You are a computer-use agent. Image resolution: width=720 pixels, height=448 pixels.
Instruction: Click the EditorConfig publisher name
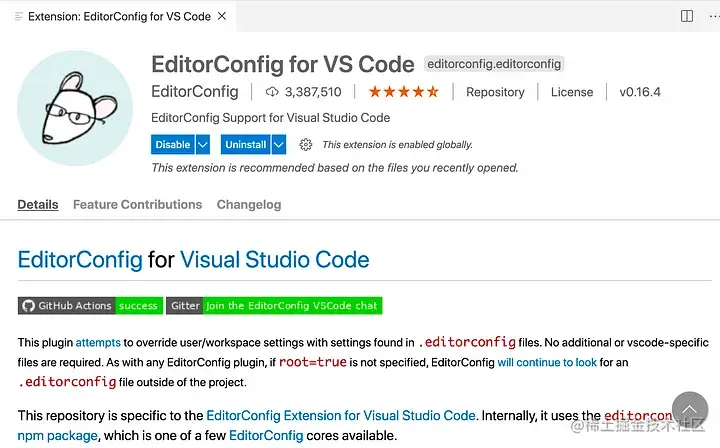pos(195,92)
